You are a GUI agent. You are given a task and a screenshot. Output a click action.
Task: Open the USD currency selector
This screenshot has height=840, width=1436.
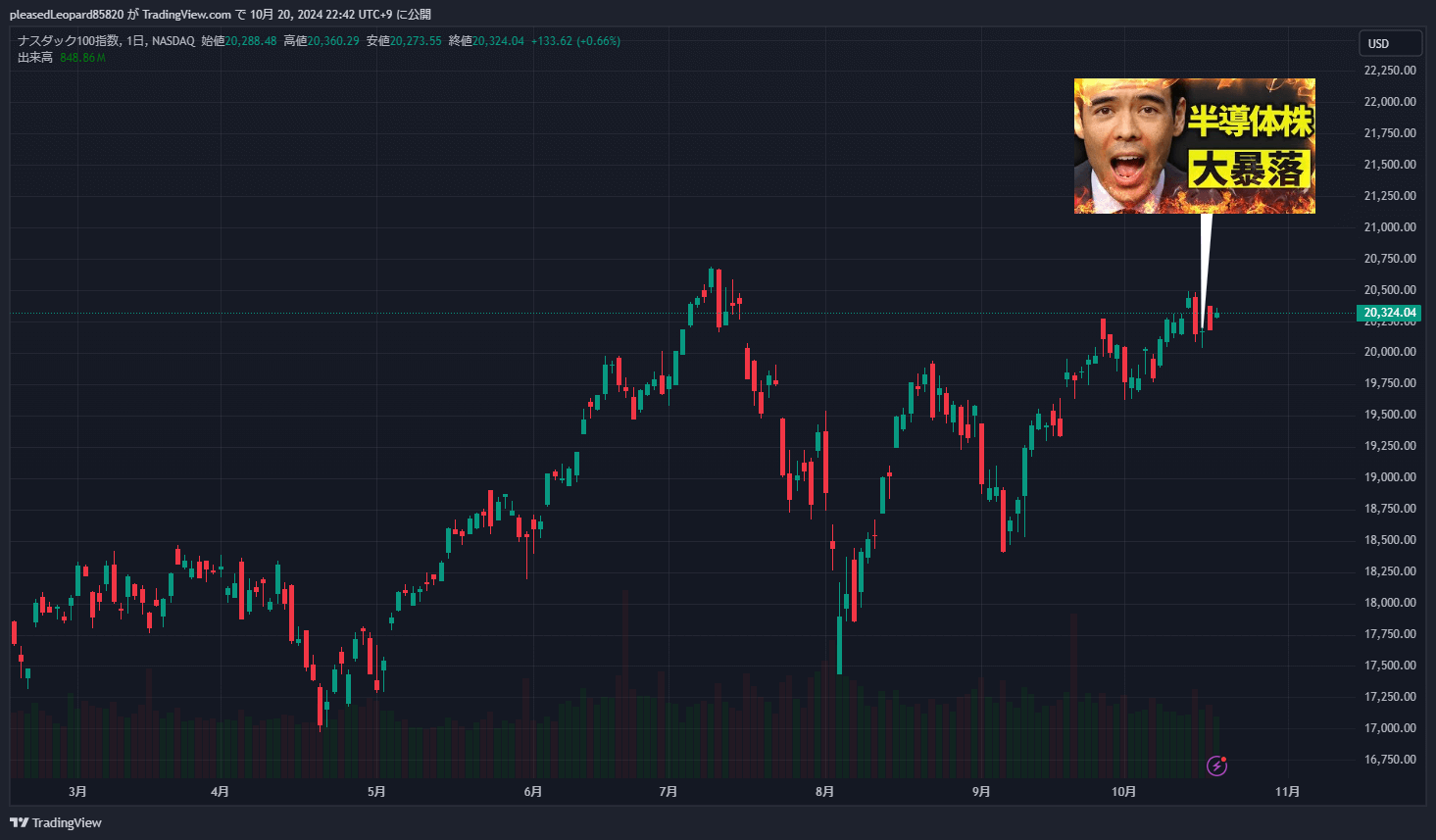pos(1389,43)
